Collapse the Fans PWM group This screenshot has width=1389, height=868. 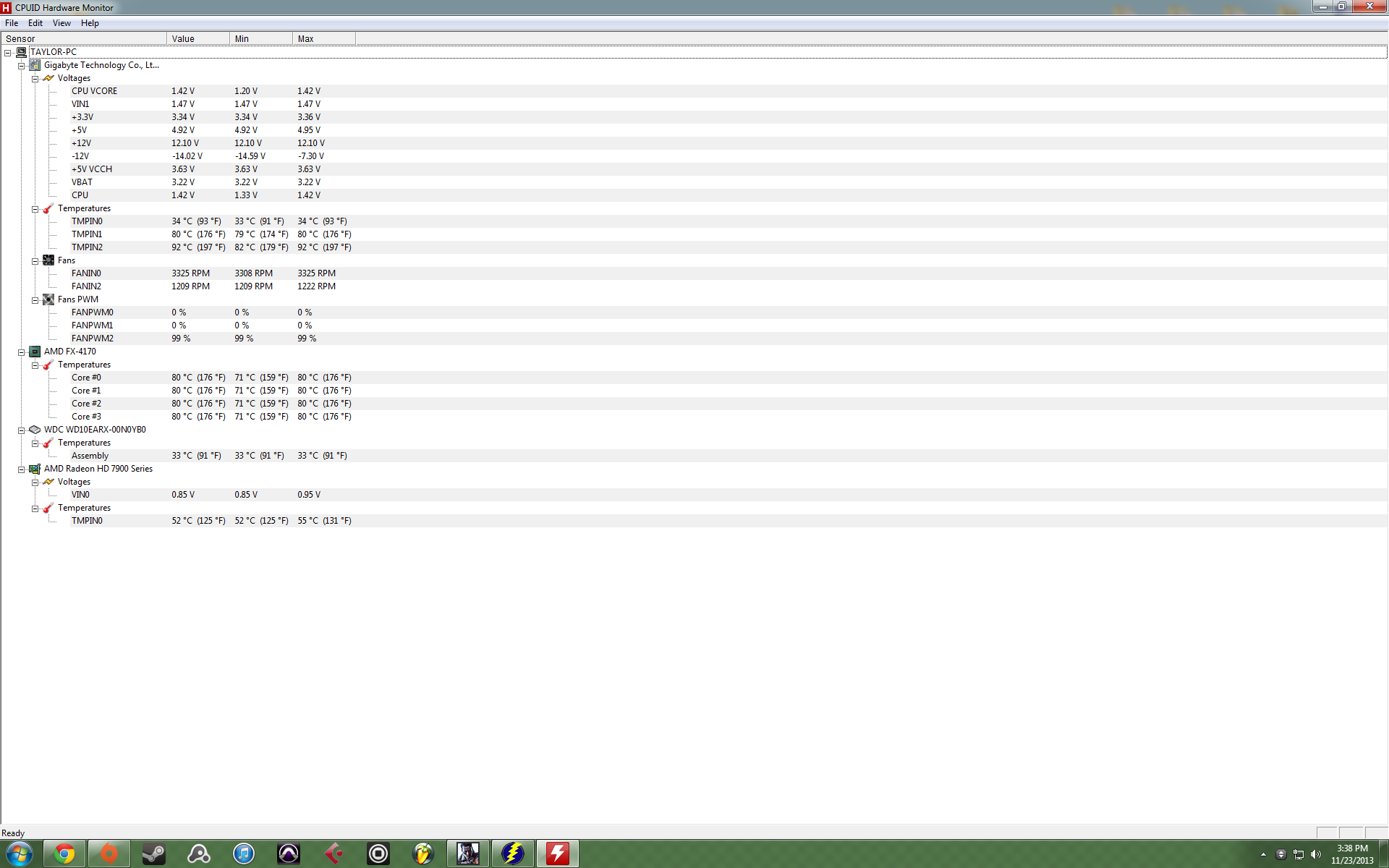click(x=35, y=300)
